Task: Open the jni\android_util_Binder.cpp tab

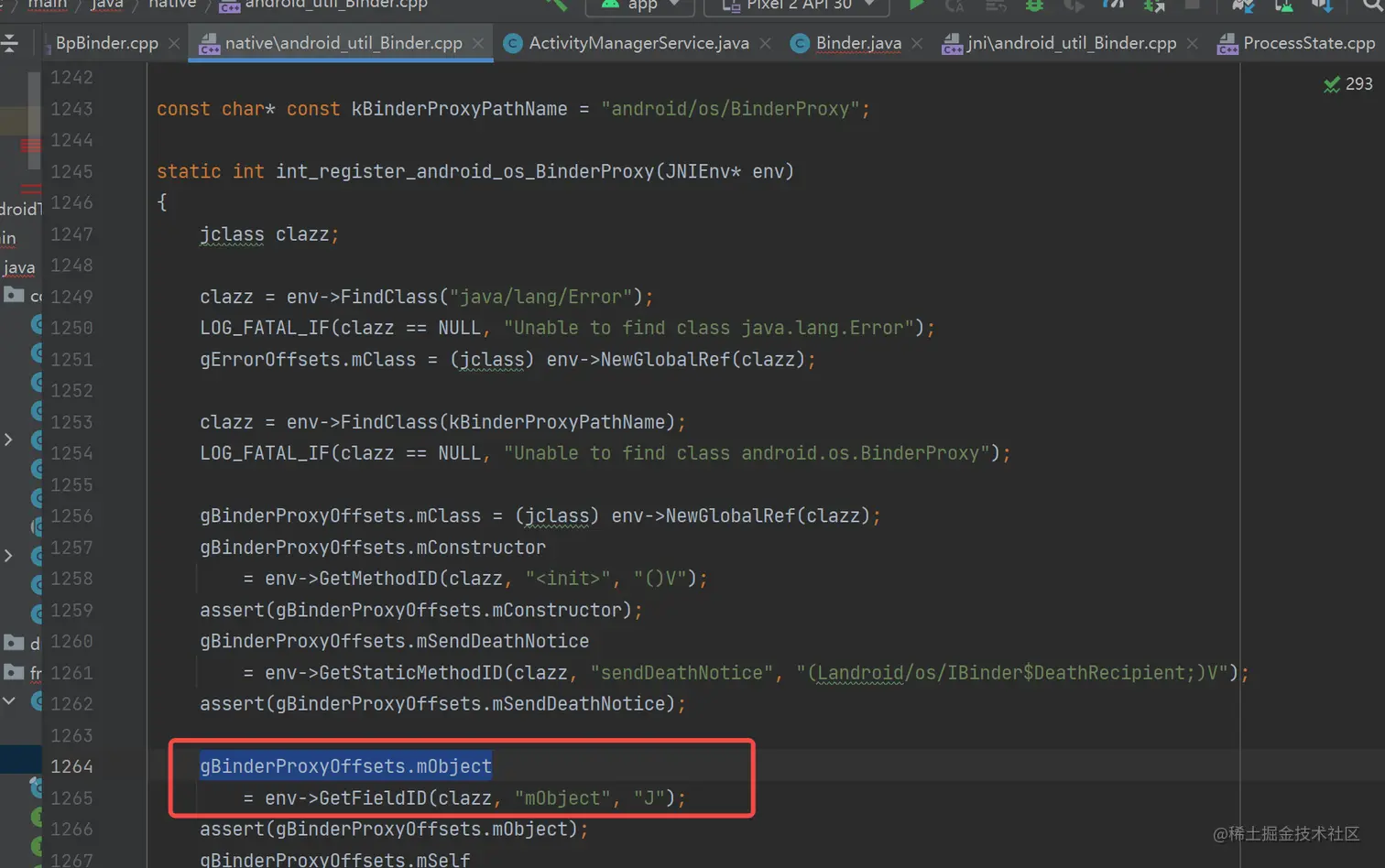Action: pos(1072,43)
